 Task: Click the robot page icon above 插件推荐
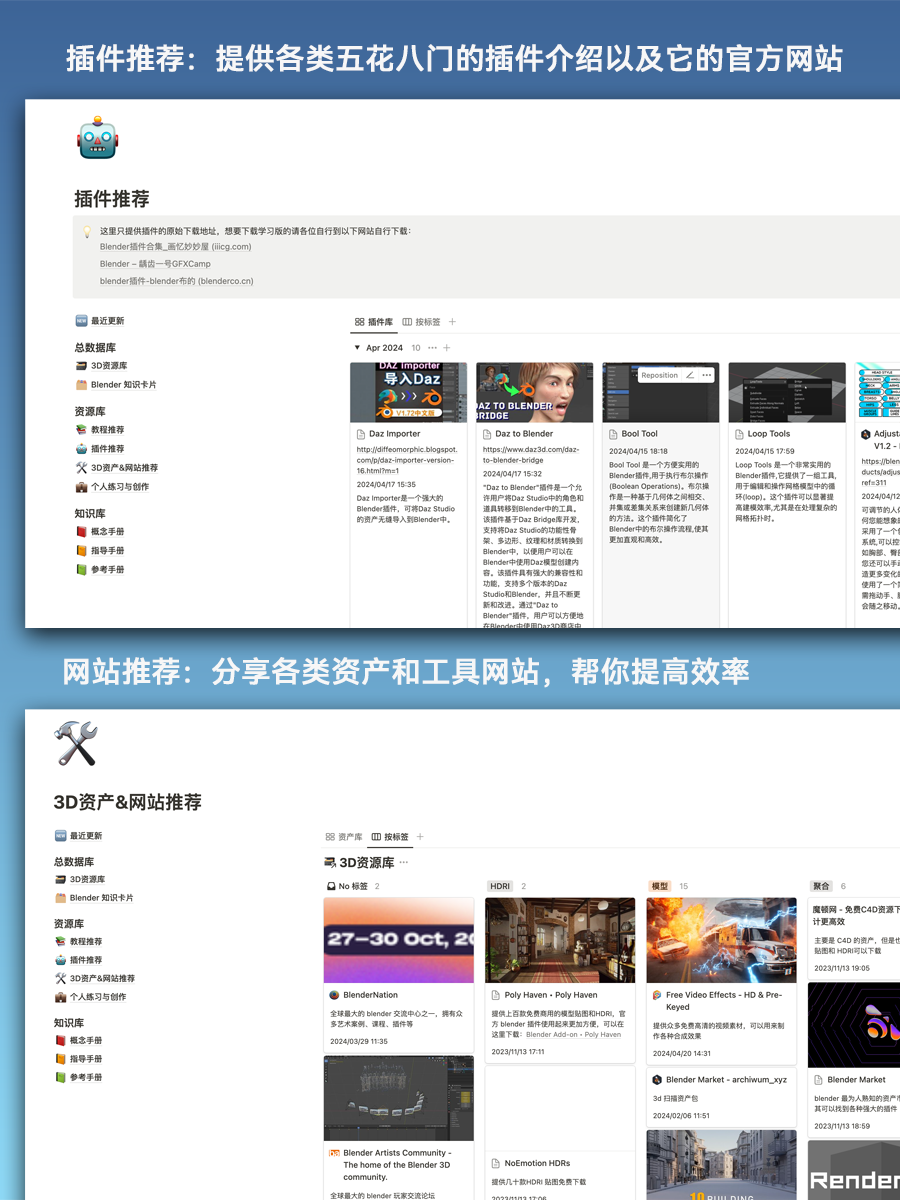(97, 137)
